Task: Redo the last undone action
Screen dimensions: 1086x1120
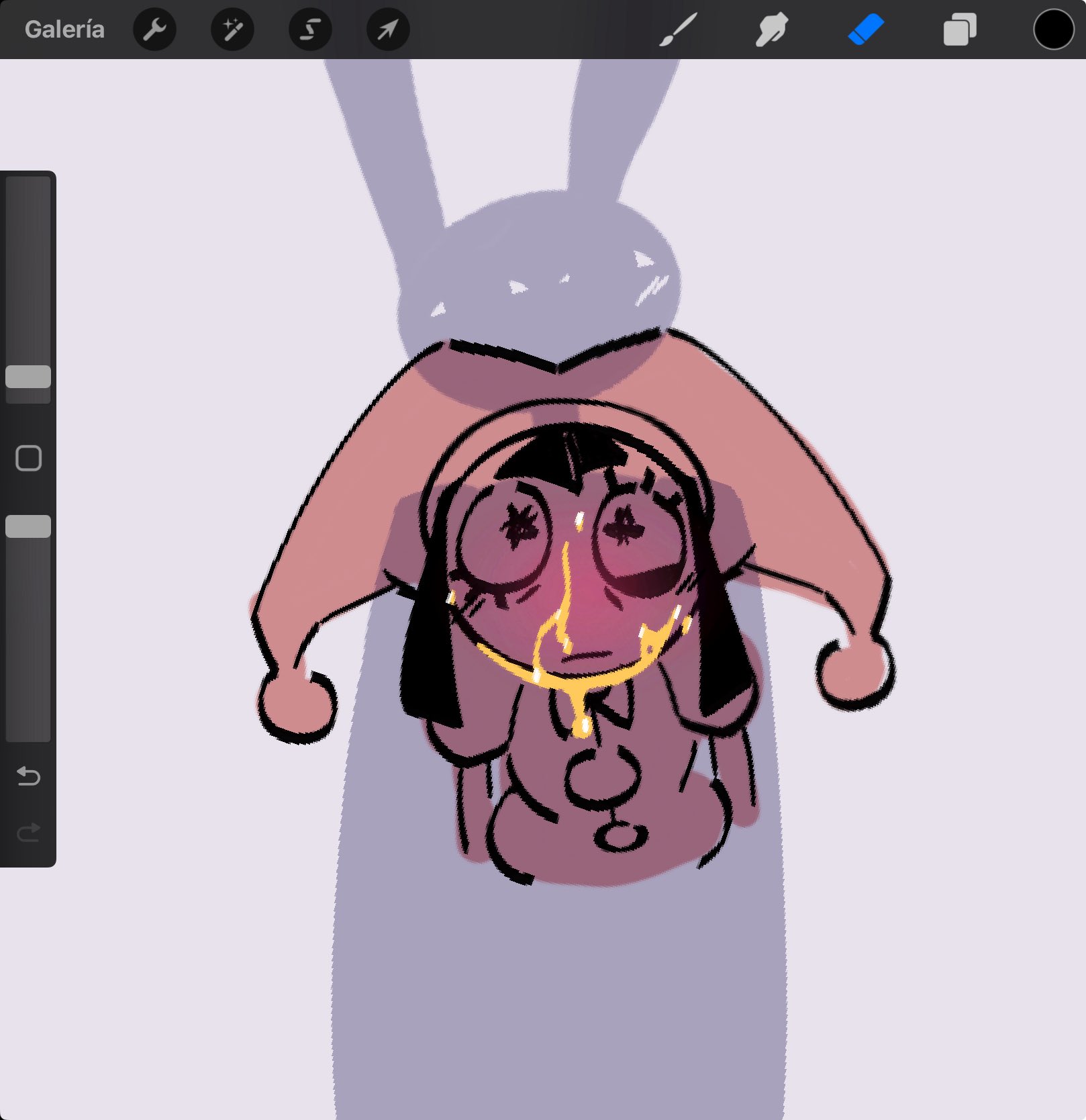Action: coord(28,833)
